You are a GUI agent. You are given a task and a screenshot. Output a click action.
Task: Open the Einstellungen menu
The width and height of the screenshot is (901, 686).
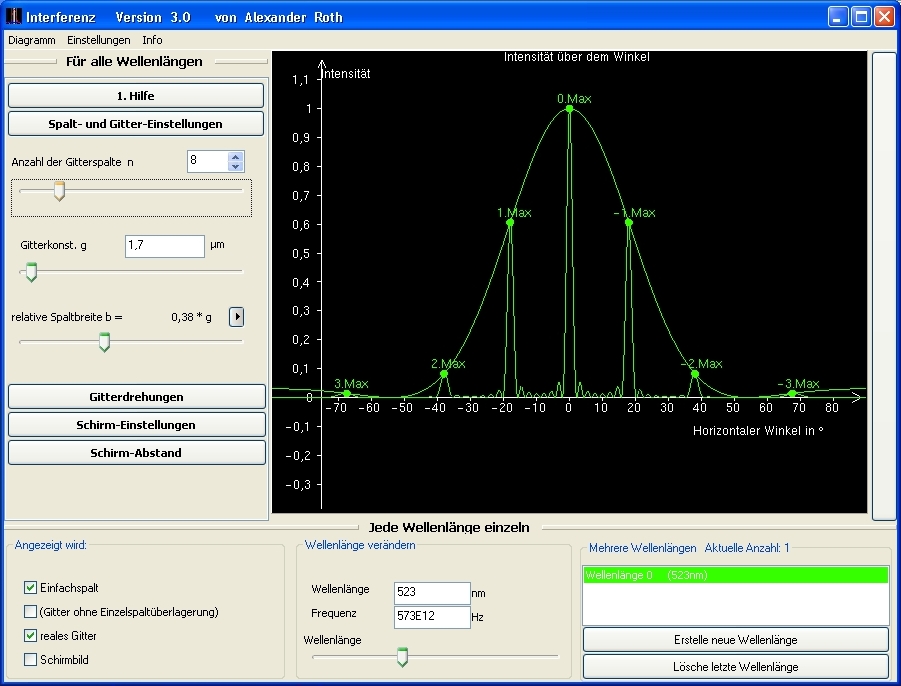click(99, 40)
